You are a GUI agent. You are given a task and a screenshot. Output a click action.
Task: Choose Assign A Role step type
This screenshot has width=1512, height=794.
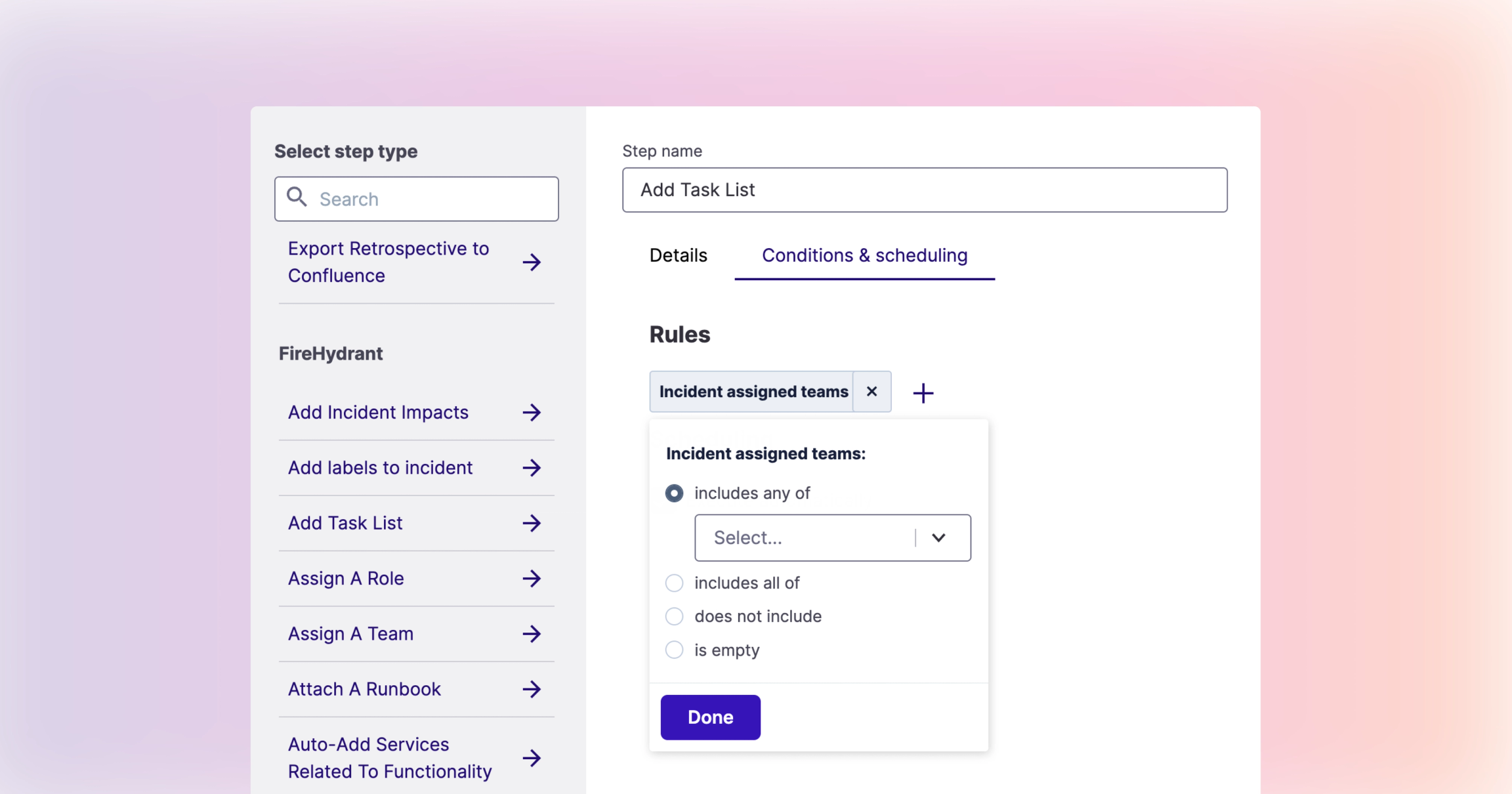pos(416,578)
